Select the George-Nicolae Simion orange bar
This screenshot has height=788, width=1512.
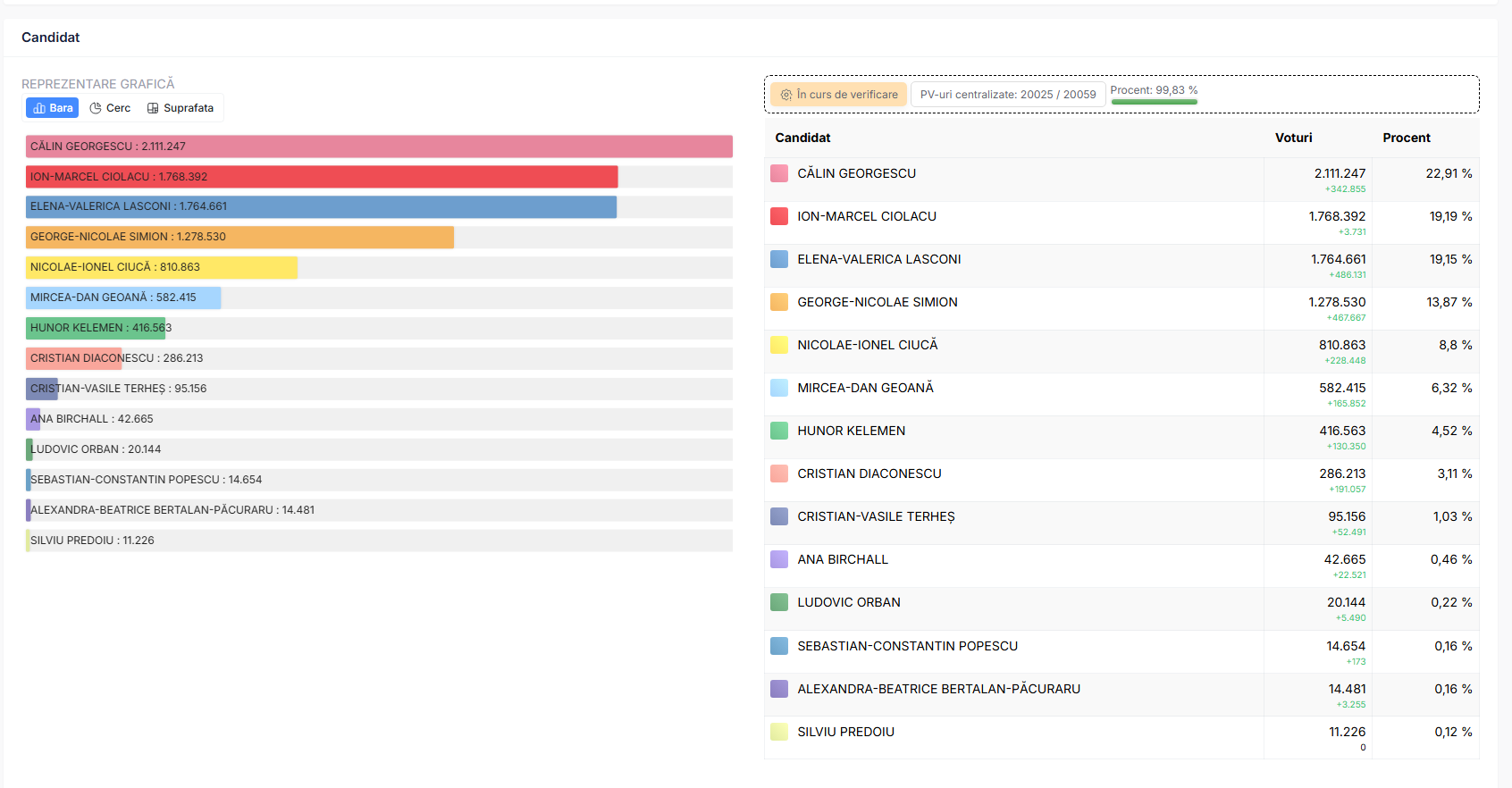(239, 237)
